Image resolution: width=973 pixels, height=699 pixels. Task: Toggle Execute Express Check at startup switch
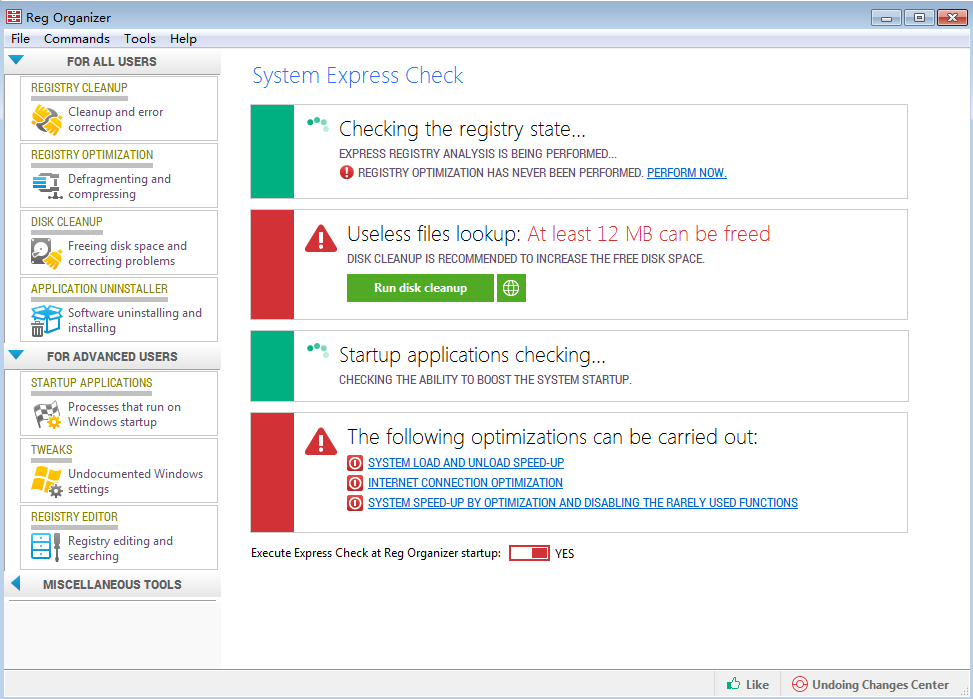(529, 553)
